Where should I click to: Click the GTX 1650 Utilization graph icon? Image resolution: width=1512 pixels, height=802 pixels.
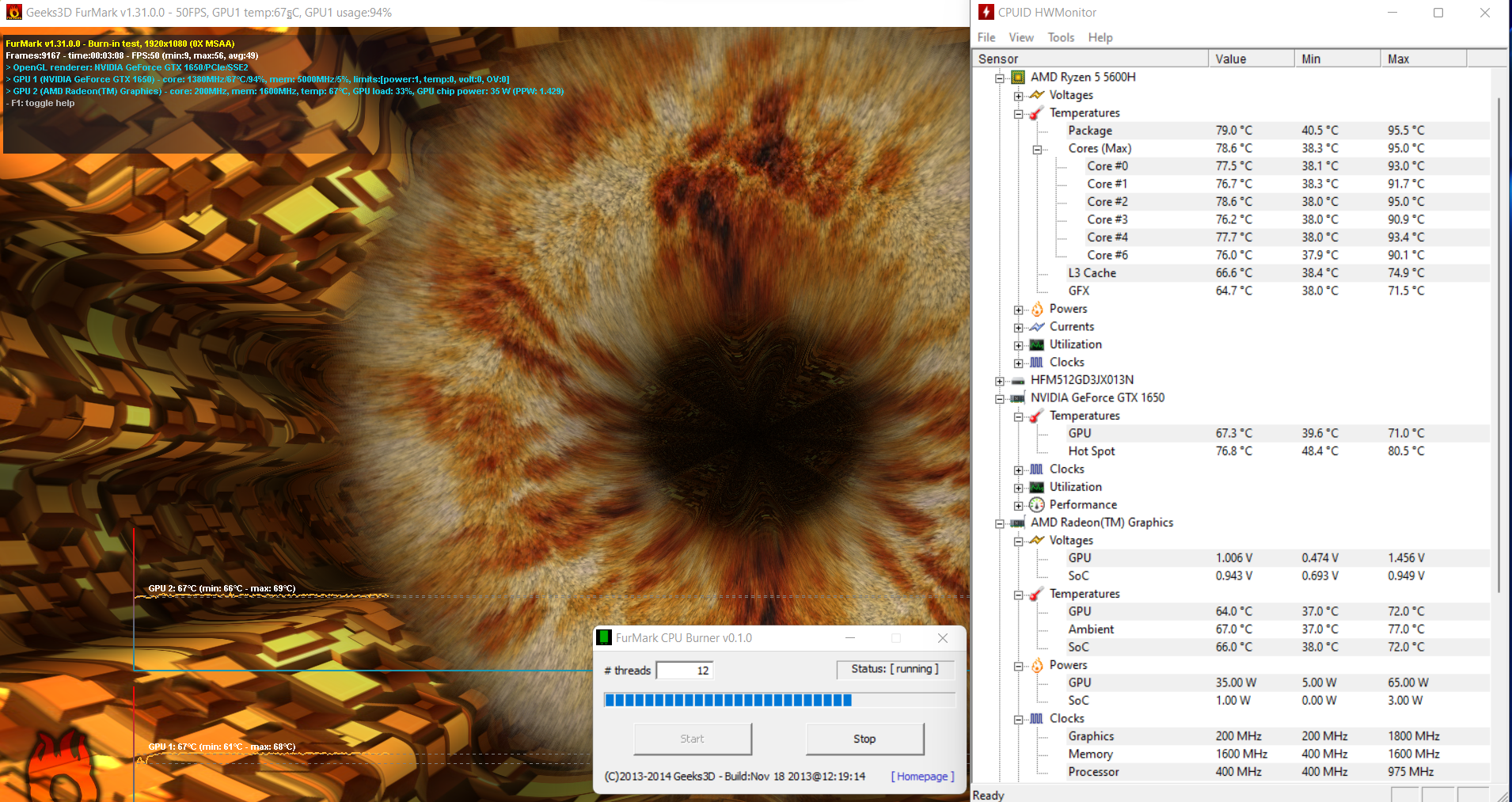pyautogui.click(x=1036, y=487)
